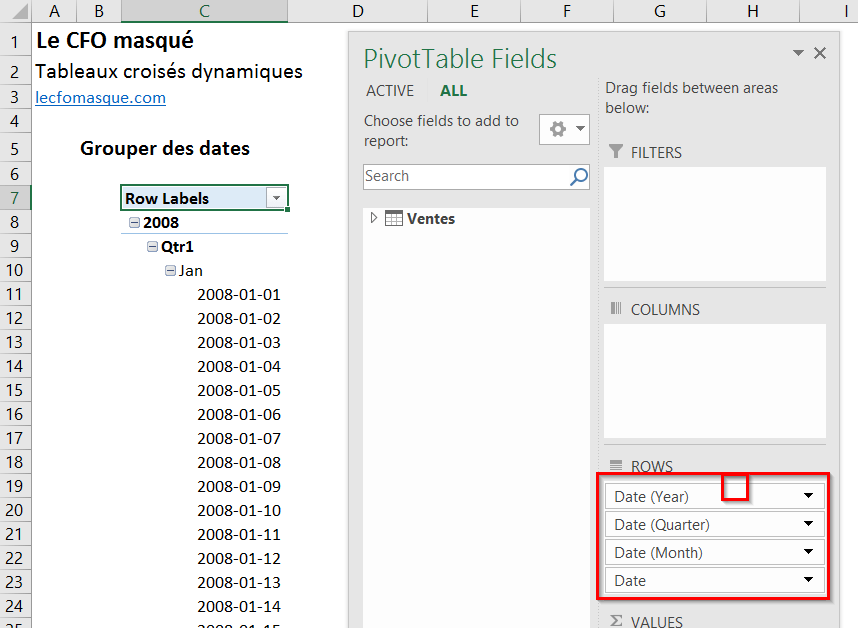Open Date (Month) field dropdown arrow

pyautogui.click(x=807, y=552)
